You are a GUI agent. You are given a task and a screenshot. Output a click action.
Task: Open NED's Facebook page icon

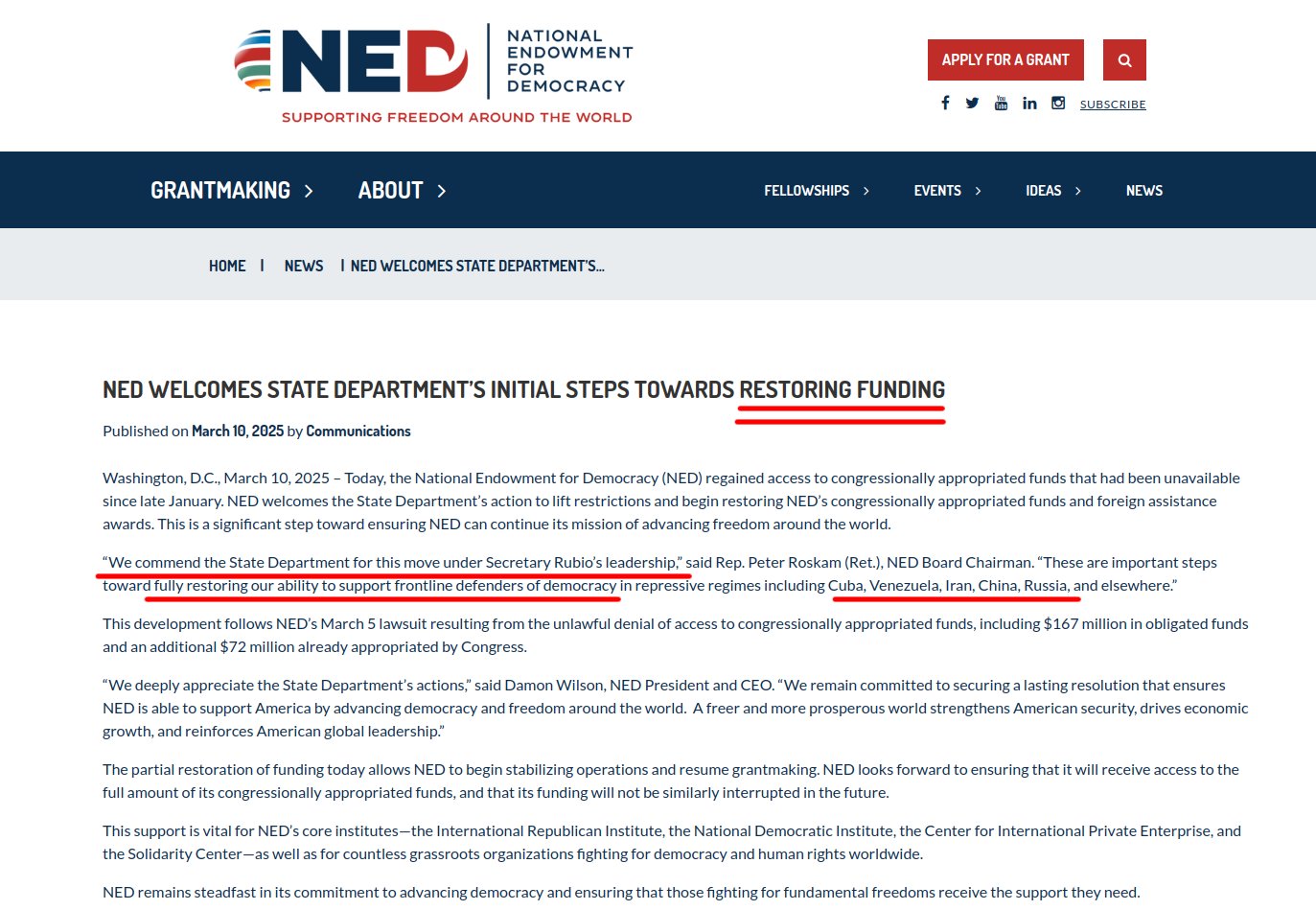[945, 103]
